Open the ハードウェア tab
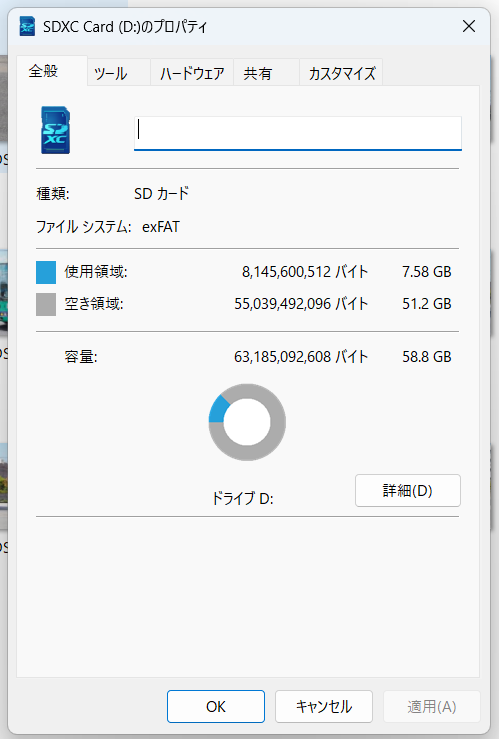 [x=192, y=74]
